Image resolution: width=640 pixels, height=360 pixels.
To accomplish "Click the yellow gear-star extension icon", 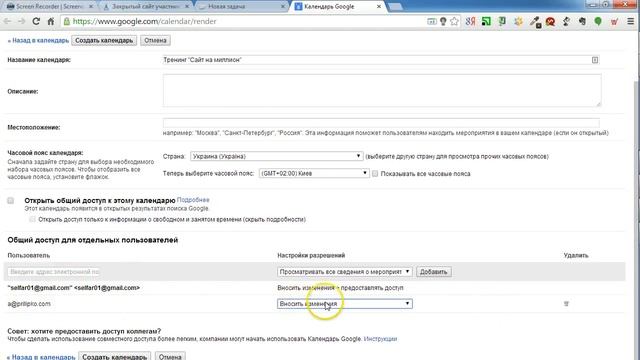I will click(518, 21).
